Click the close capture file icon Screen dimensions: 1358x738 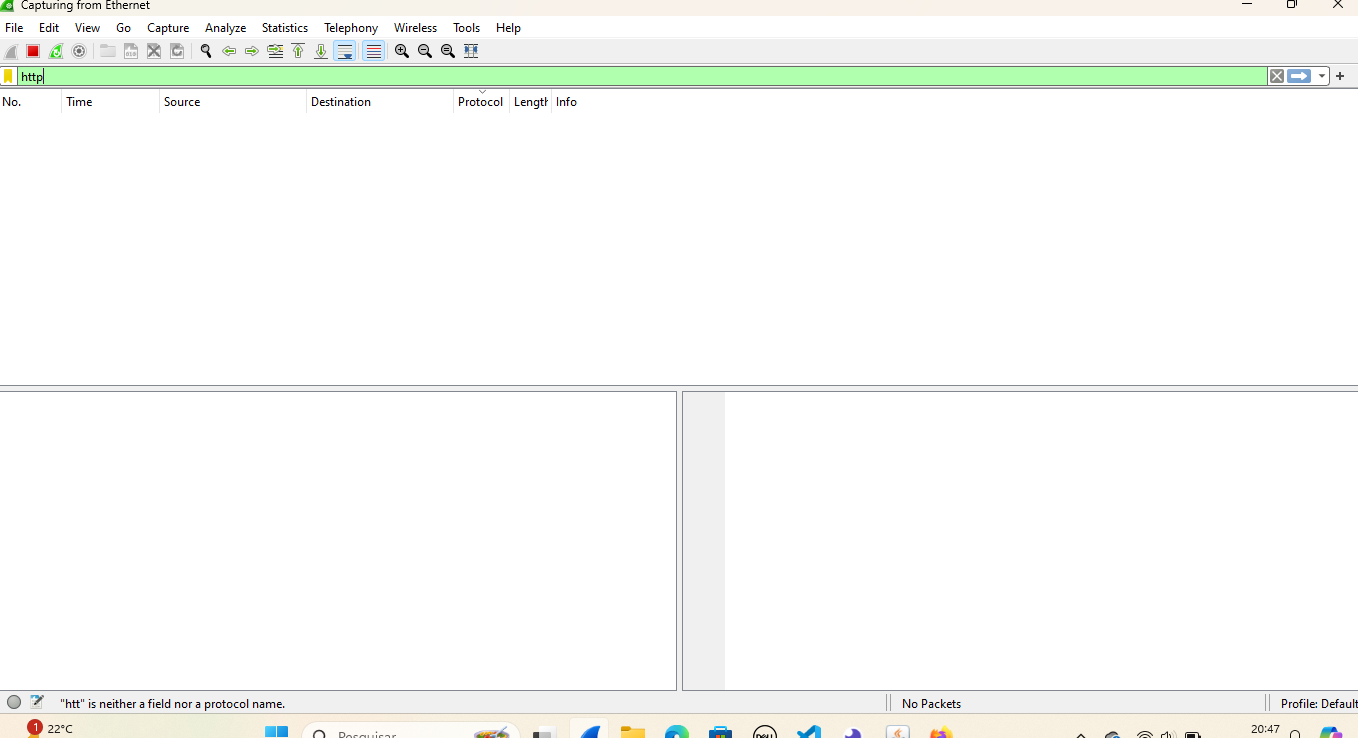(154, 51)
